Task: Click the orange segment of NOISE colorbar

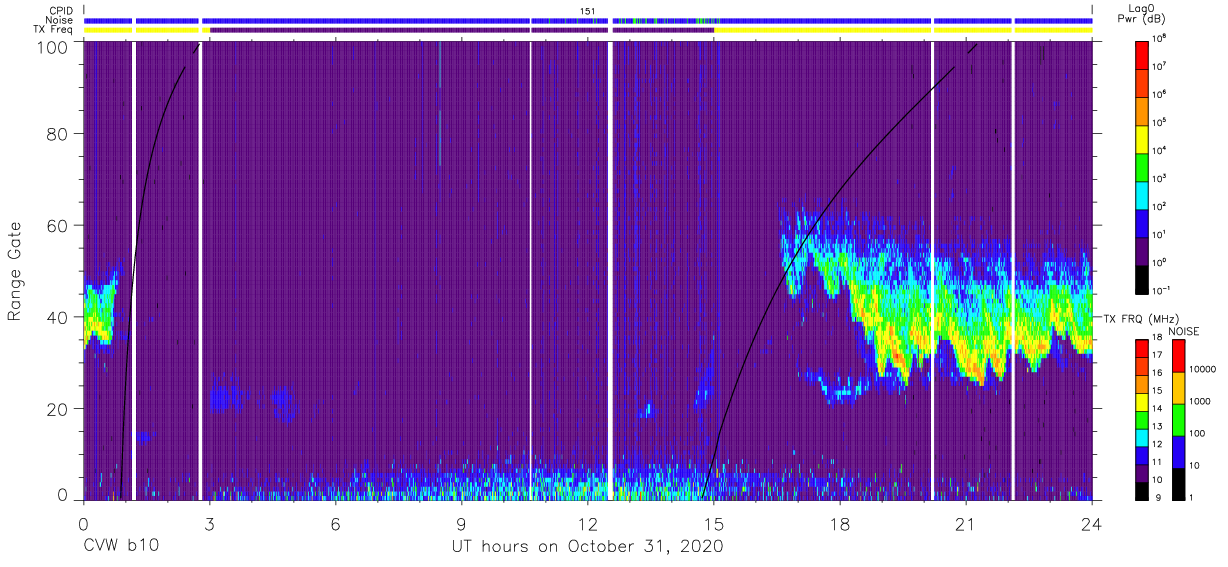Action: pos(1177,386)
